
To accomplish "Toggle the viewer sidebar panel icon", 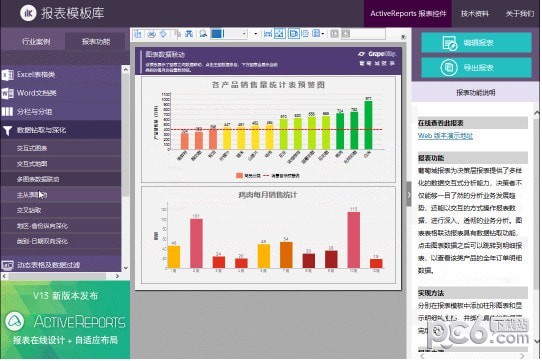I will [x=138, y=34].
